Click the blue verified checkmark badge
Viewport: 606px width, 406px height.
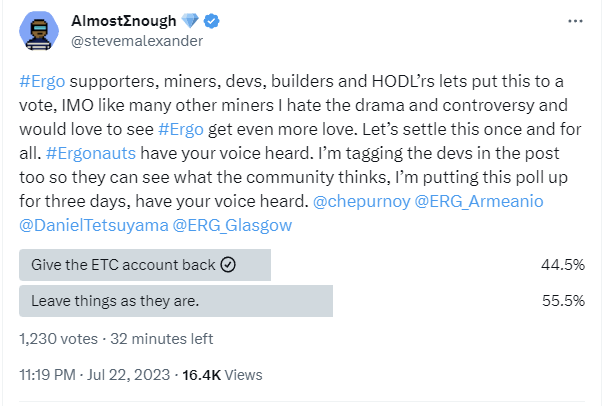[x=211, y=21]
